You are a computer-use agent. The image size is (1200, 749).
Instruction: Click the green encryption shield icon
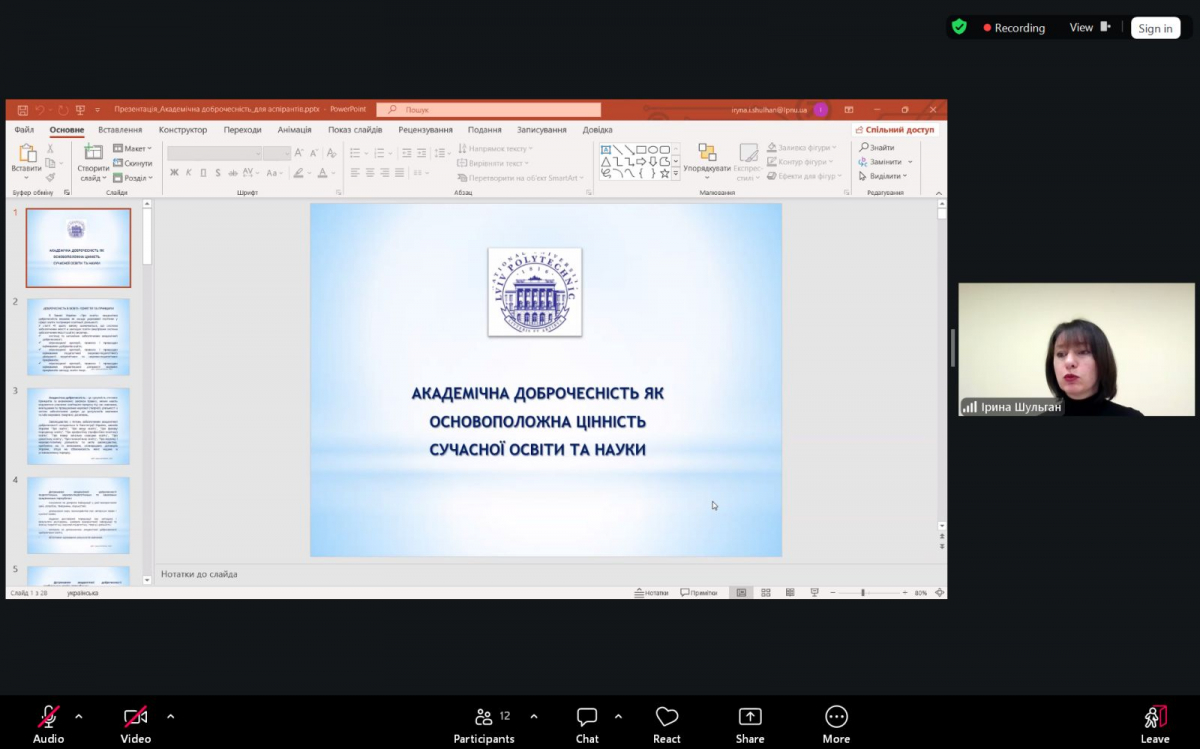click(959, 27)
